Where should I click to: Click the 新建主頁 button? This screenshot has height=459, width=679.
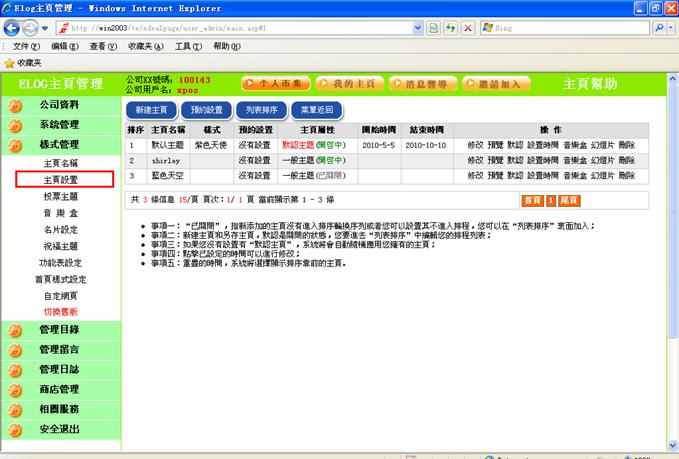tap(152, 110)
